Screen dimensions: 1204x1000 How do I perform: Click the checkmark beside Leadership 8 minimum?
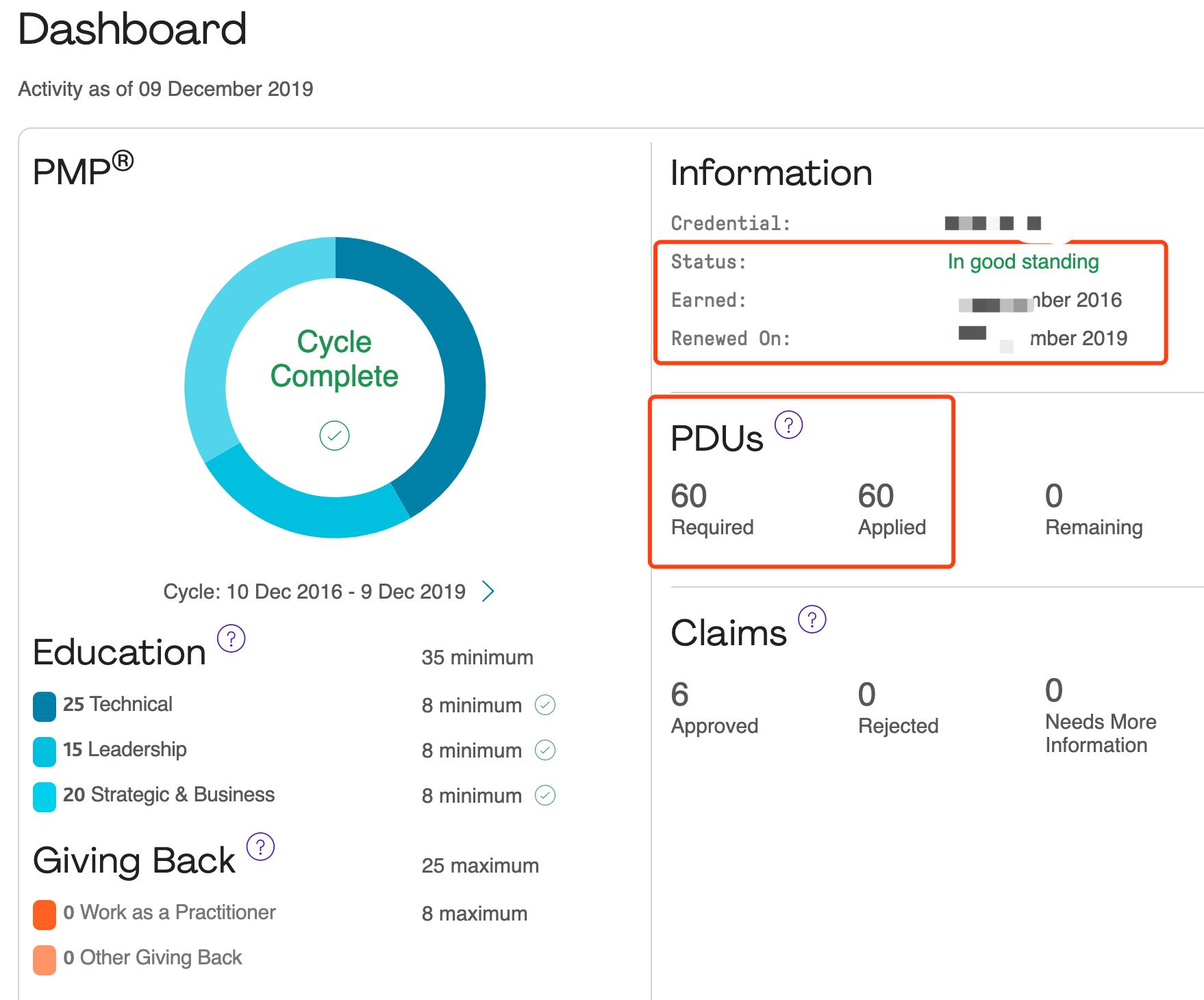545,750
